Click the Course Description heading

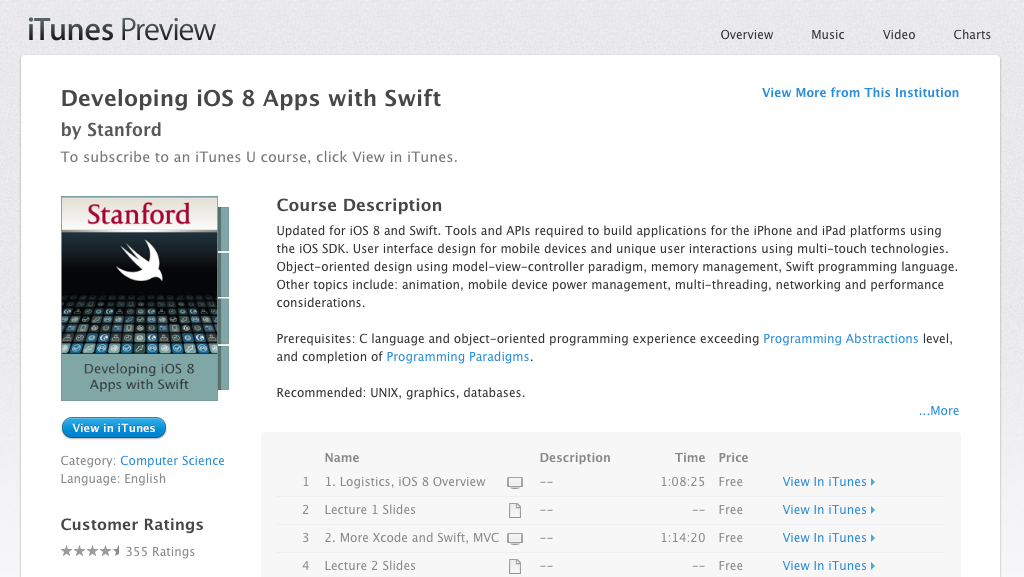click(359, 205)
